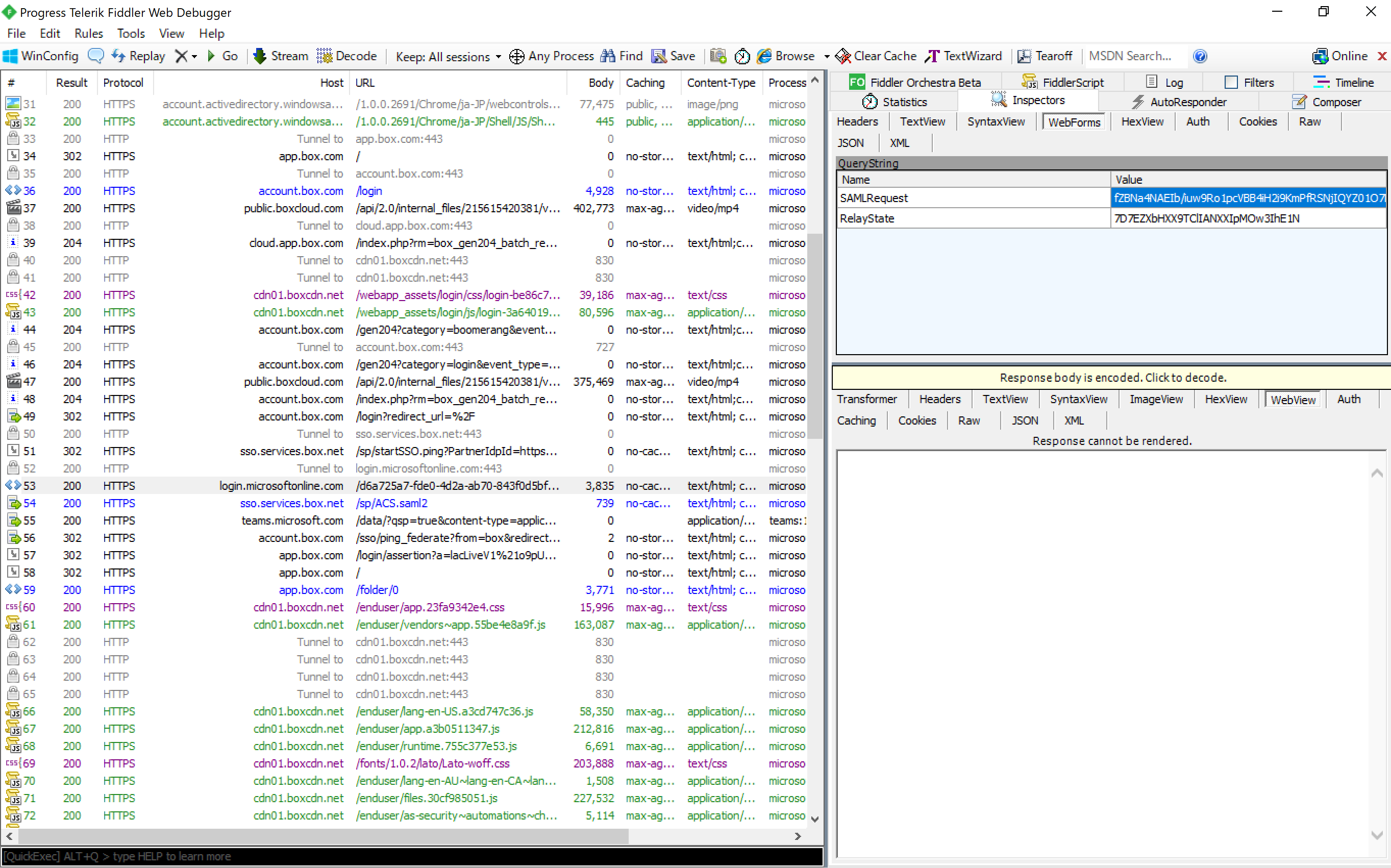This screenshot has width=1391, height=868.
Task: Open the Rules menu
Action: (x=88, y=33)
